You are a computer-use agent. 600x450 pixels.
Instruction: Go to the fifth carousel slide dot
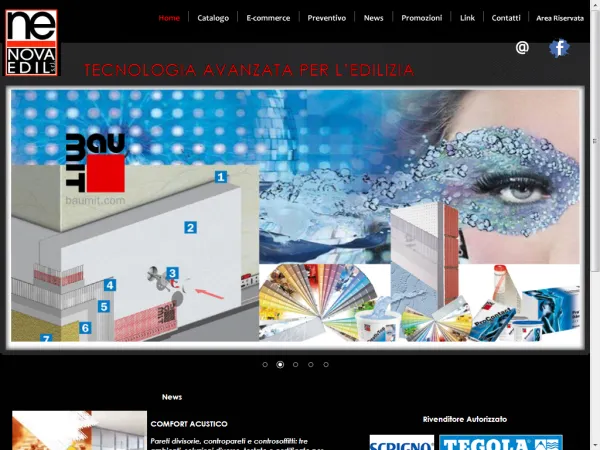point(326,365)
